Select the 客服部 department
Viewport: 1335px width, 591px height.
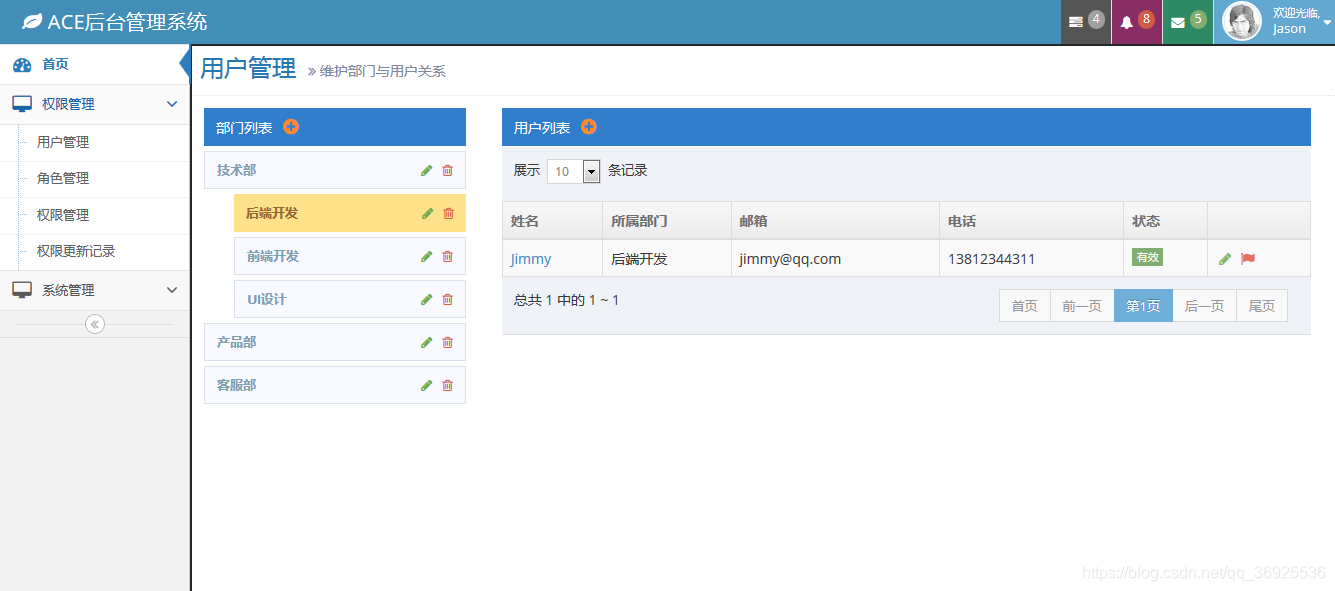335,385
